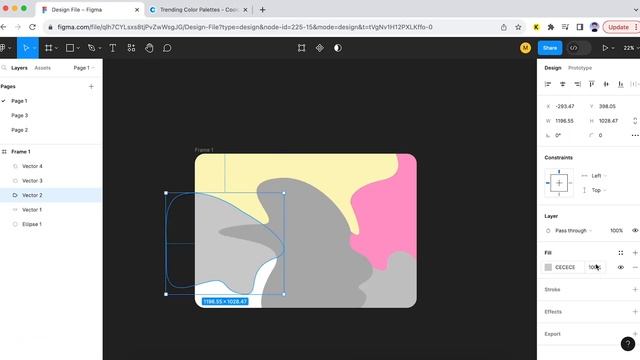Open more options ellipsis in the Design panel
The height and width of the screenshot is (360, 640).
pyautogui.click(x=635, y=136)
